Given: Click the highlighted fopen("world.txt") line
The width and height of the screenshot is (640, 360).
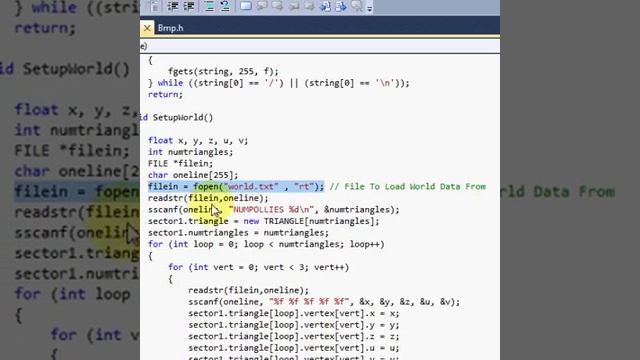Looking at the screenshot, I should (236, 187).
